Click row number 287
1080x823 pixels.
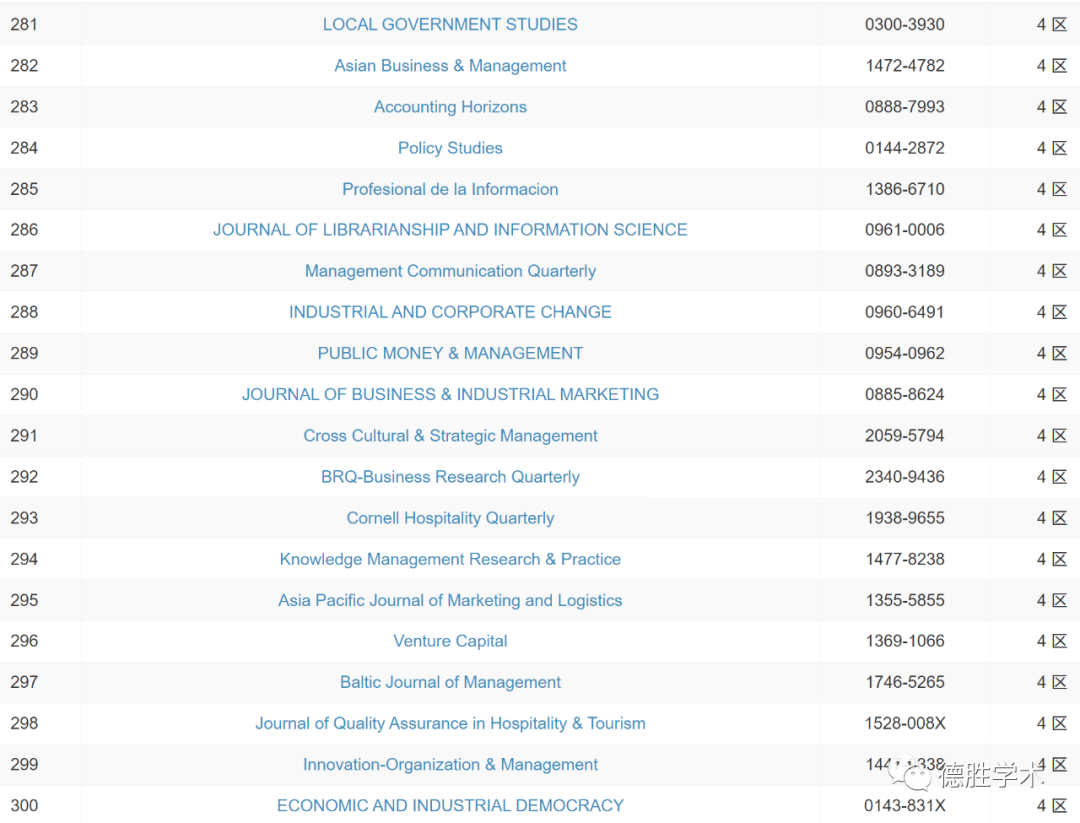coord(24,271)
